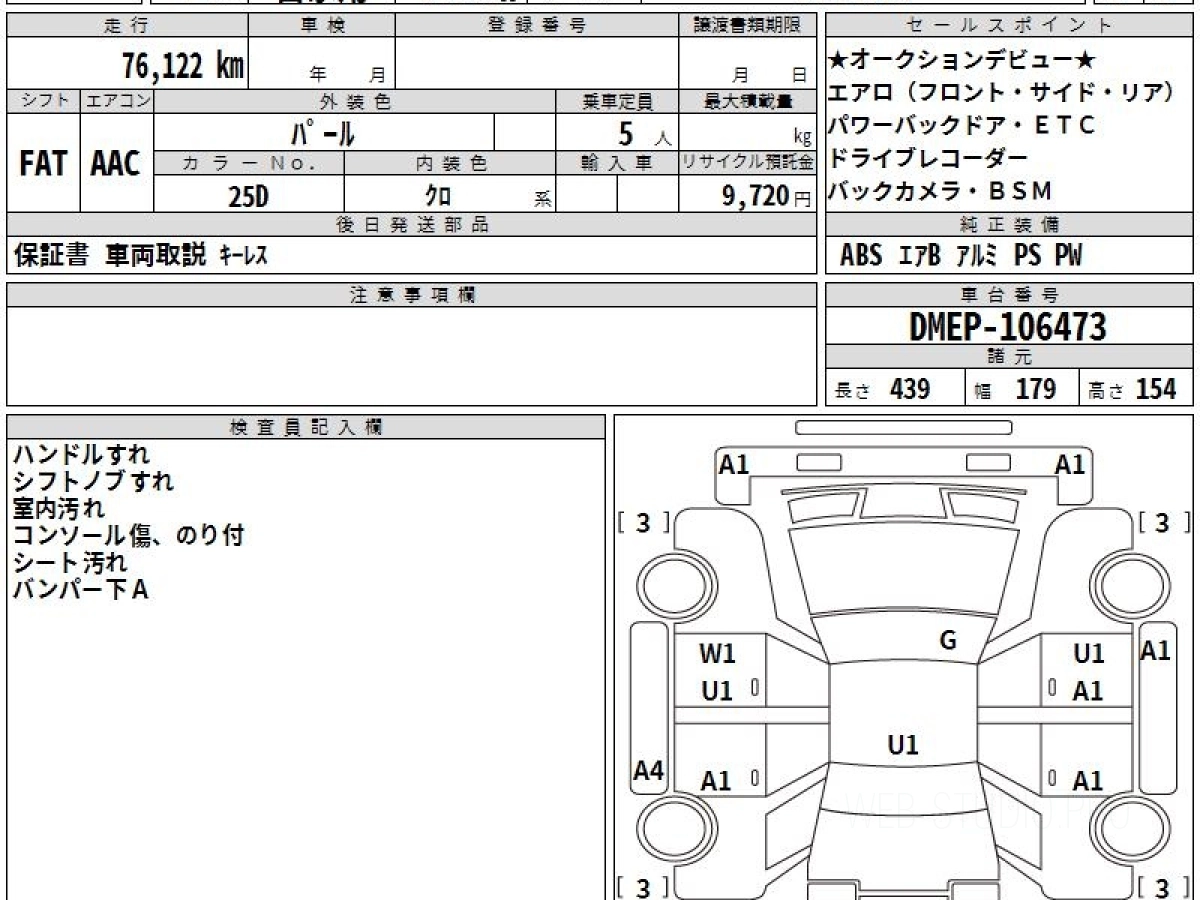Viewport: 1200px width, 900px height.
Task: Select the AAC air conditioner value
Action: click(116, 164)
